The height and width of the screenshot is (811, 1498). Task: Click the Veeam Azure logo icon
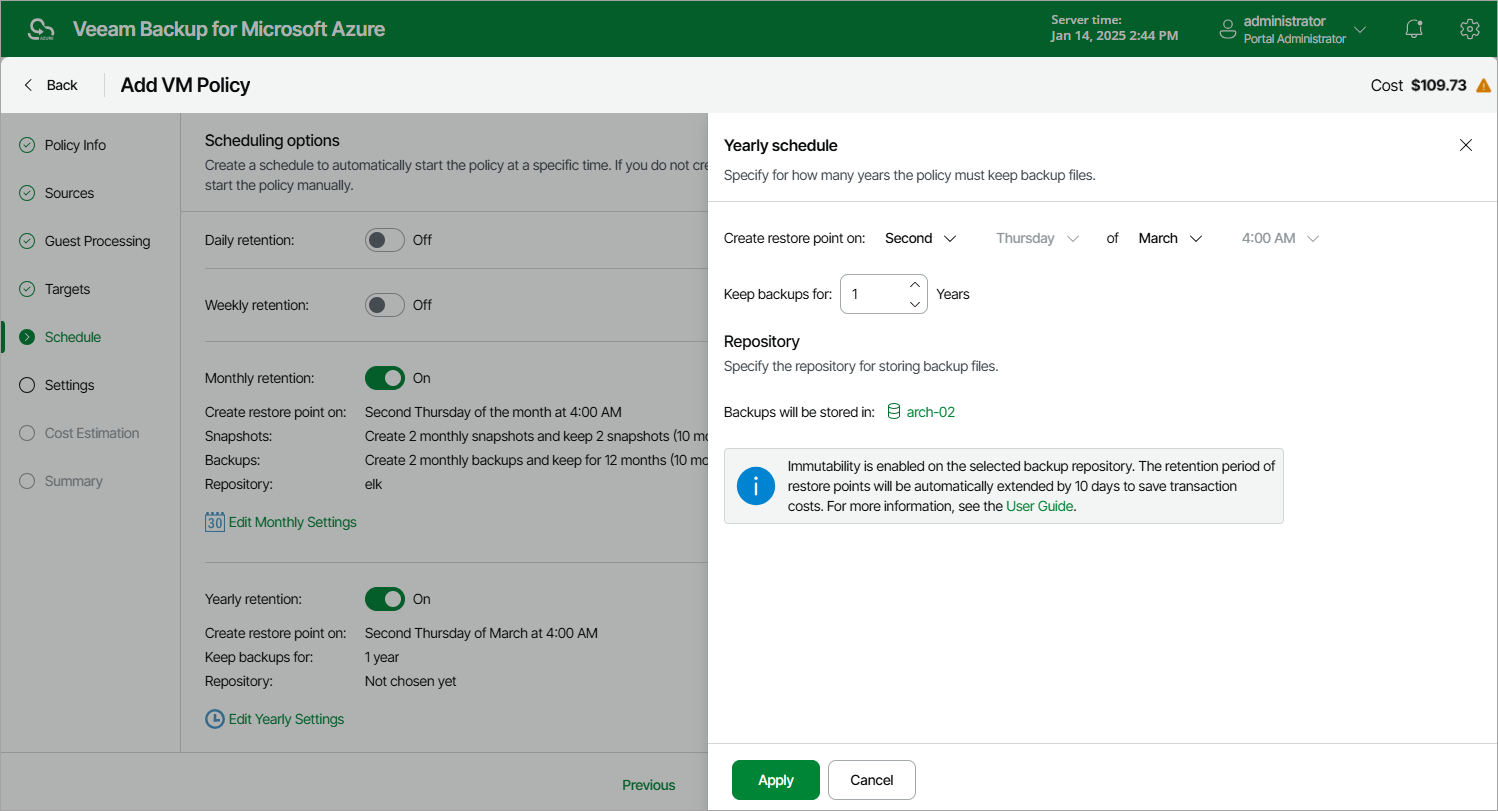click(40, 29)
